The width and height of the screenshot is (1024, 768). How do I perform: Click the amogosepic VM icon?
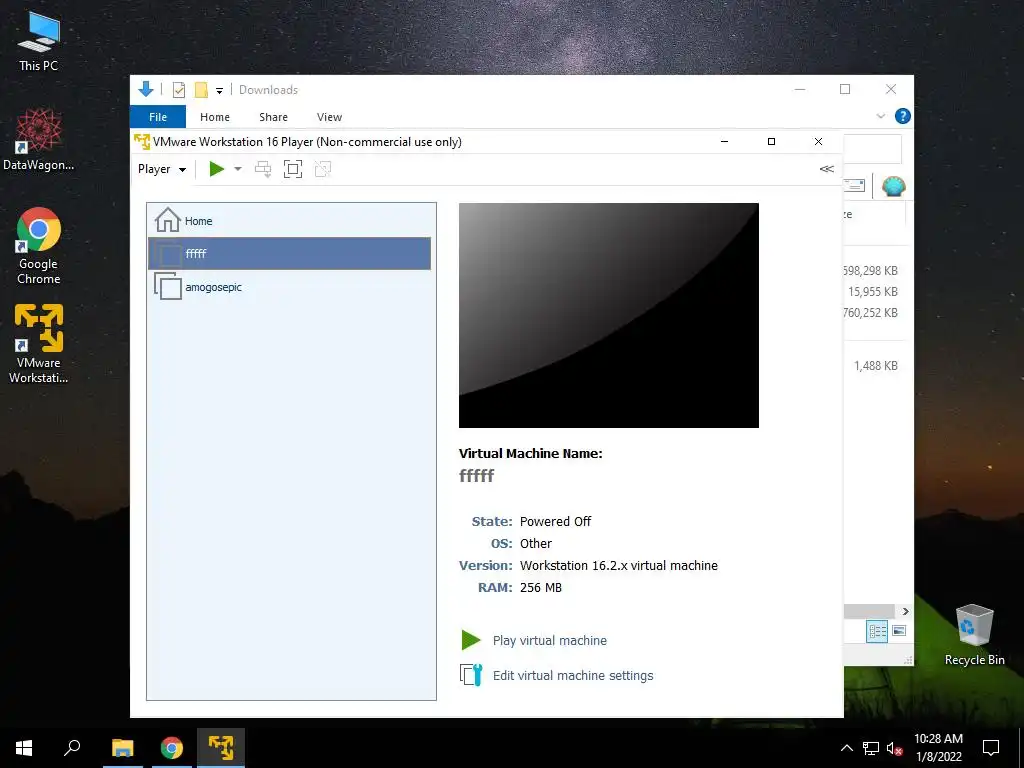point(168,286)
